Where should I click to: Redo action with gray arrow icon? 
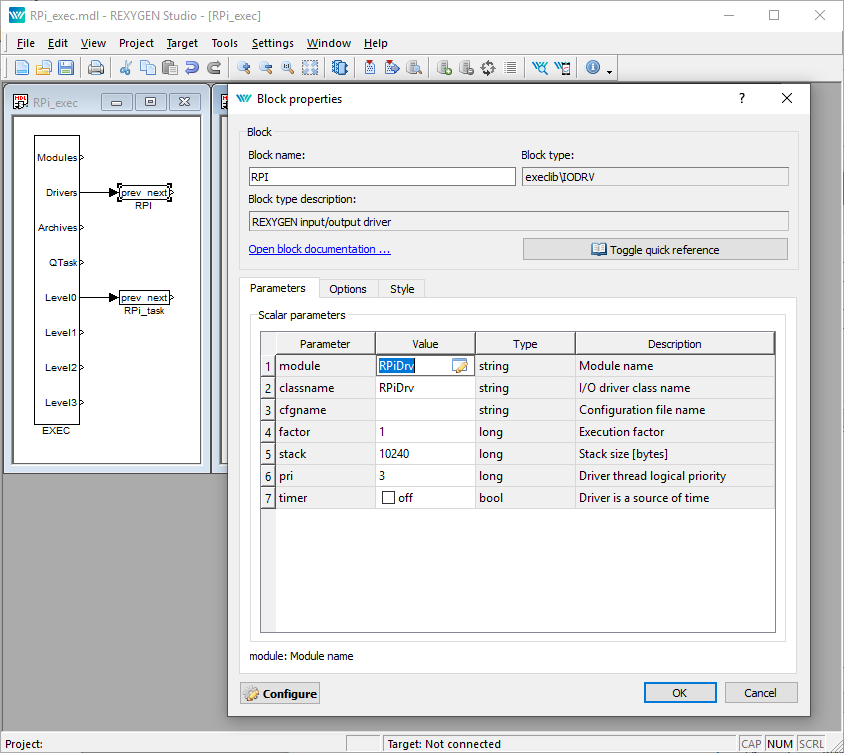click(214, 68)
